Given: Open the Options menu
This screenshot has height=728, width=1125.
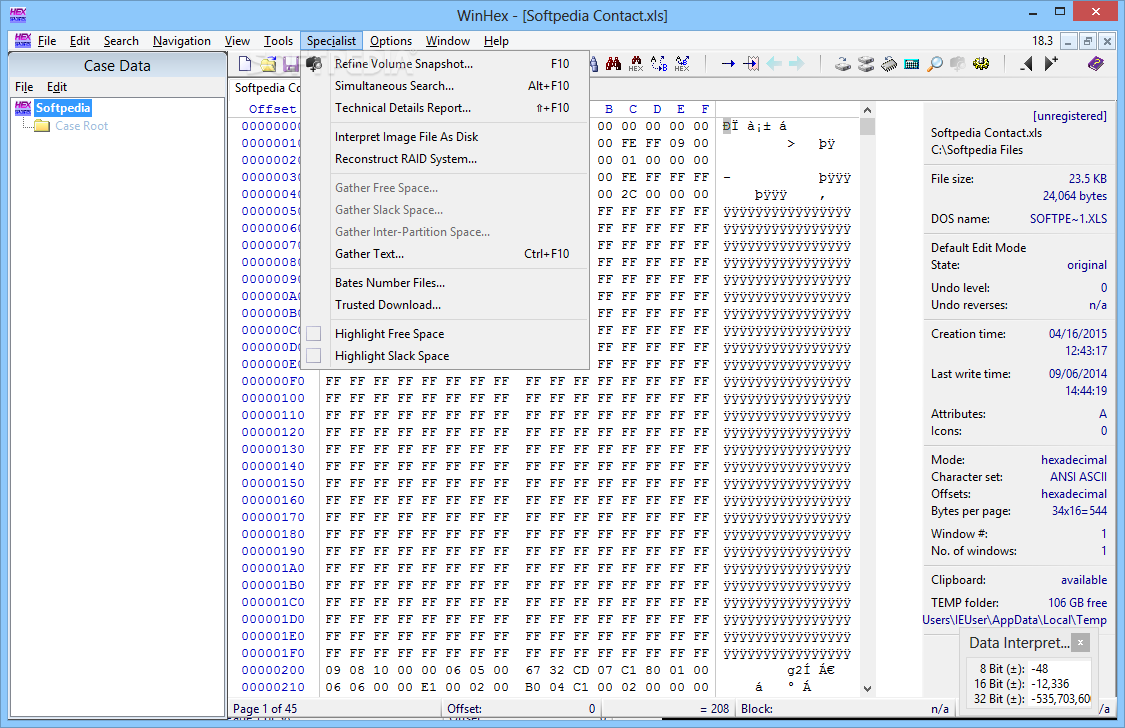Looking at the screenshot, I should [391, 41].
